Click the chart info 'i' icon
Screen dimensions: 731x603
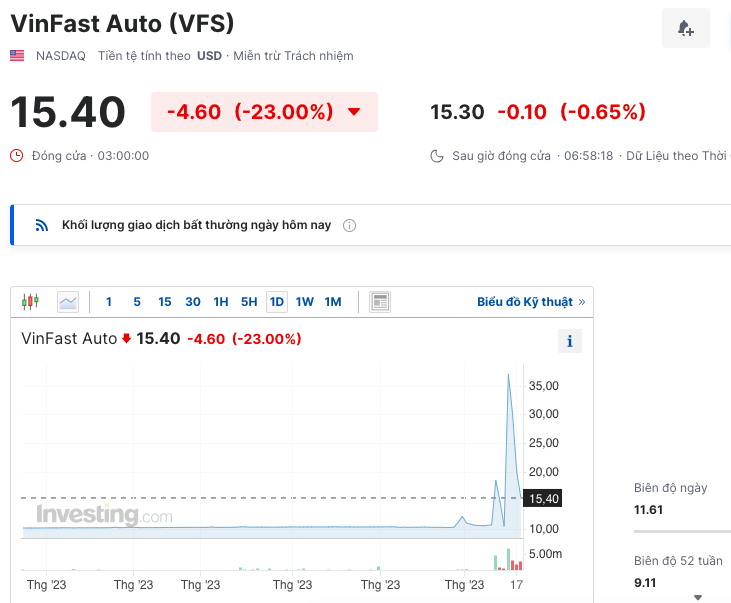[x=569, y=341]
